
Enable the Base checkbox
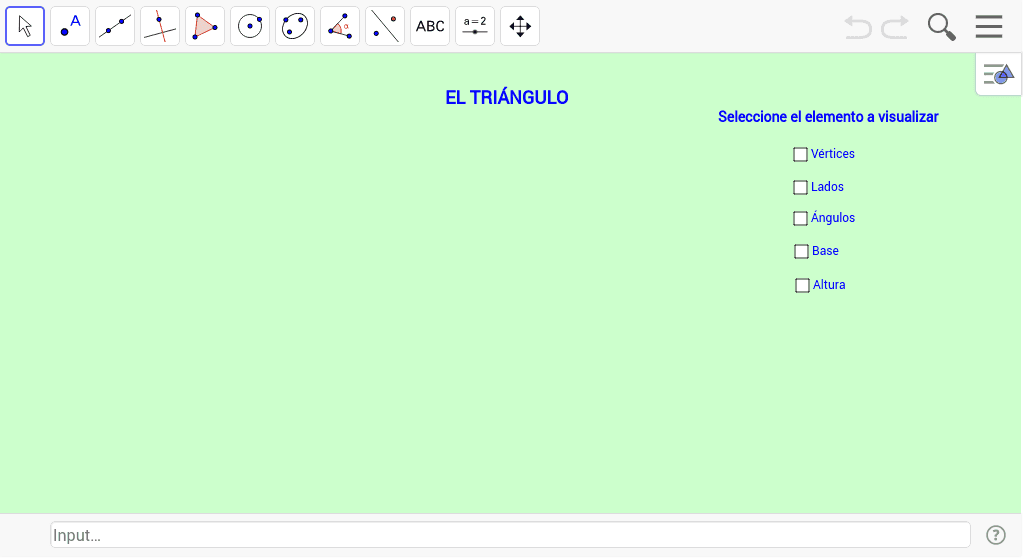tap(801, 251)
